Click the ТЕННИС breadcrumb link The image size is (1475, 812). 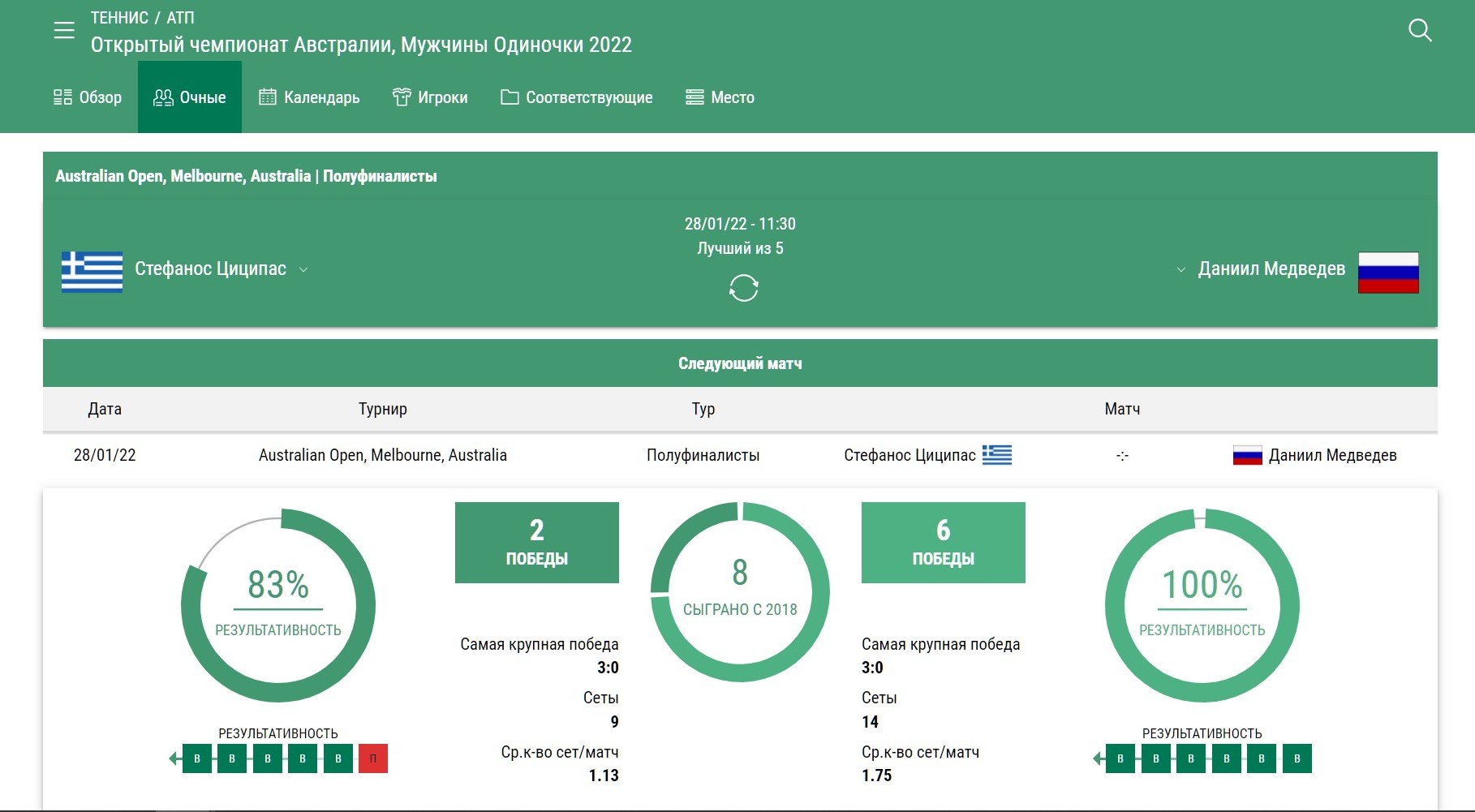tap(119, 18)
